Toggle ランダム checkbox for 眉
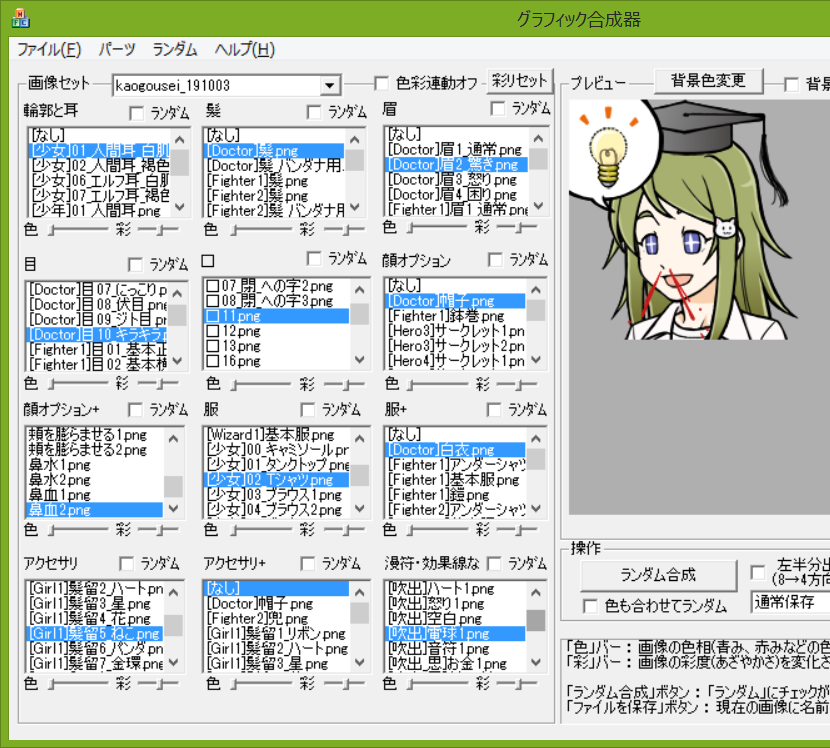The width and height of the screenshot is (830, 748). click(x=498, y=109)
